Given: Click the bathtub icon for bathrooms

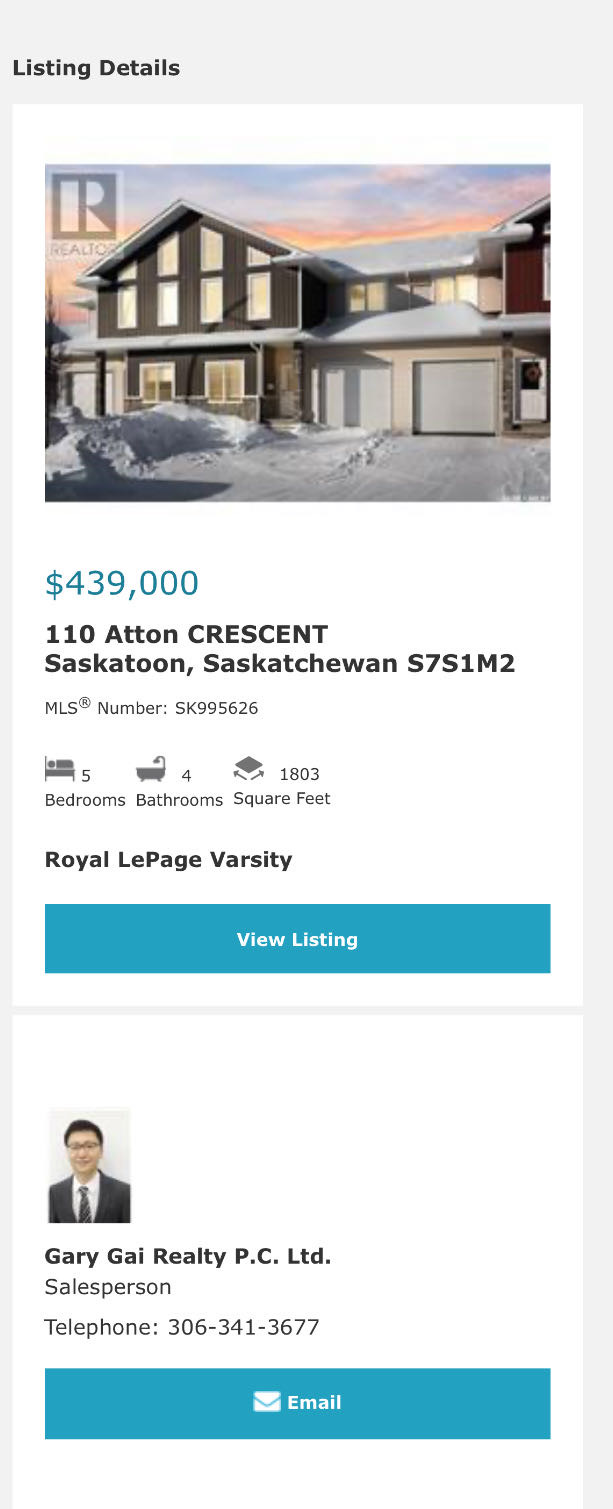Looking at the screenshot, I should point(151,769).
